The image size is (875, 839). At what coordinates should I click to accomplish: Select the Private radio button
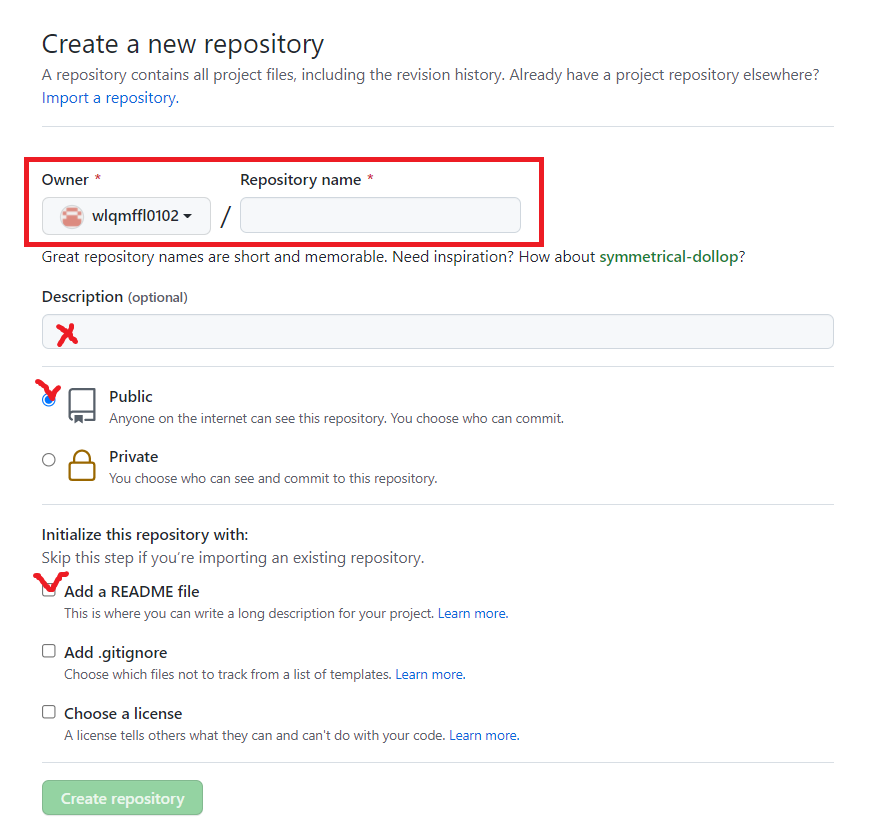49,460
